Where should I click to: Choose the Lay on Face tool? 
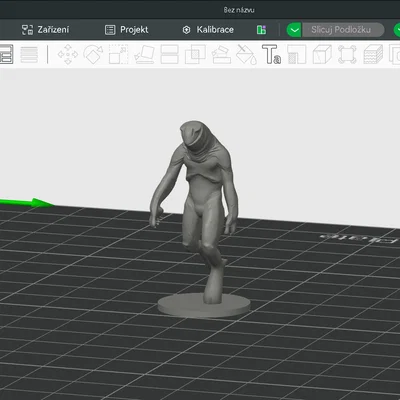point(144,54)
